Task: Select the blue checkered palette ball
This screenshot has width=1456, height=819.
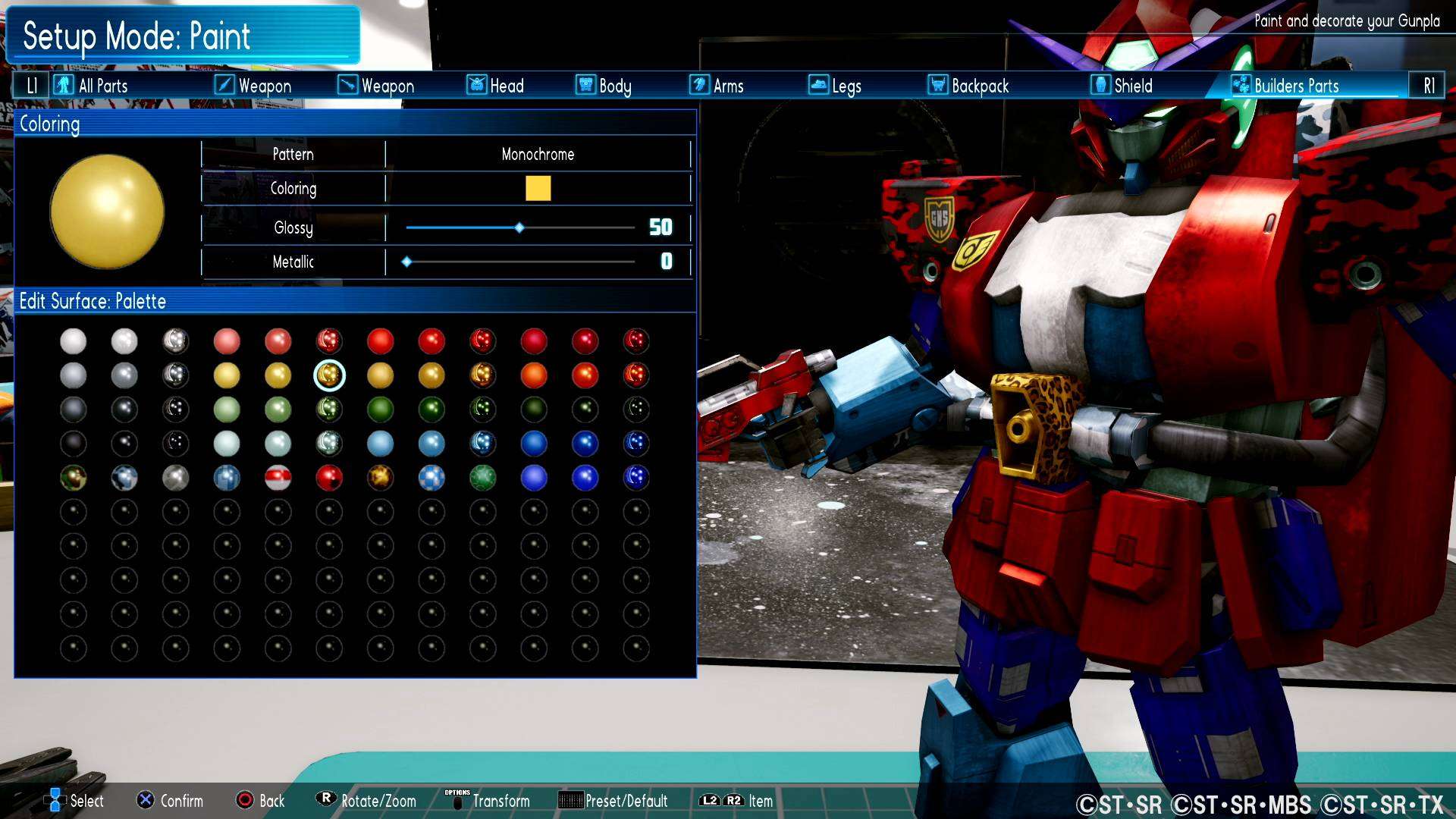Action: pyautogui.click(x=431, y=478)
